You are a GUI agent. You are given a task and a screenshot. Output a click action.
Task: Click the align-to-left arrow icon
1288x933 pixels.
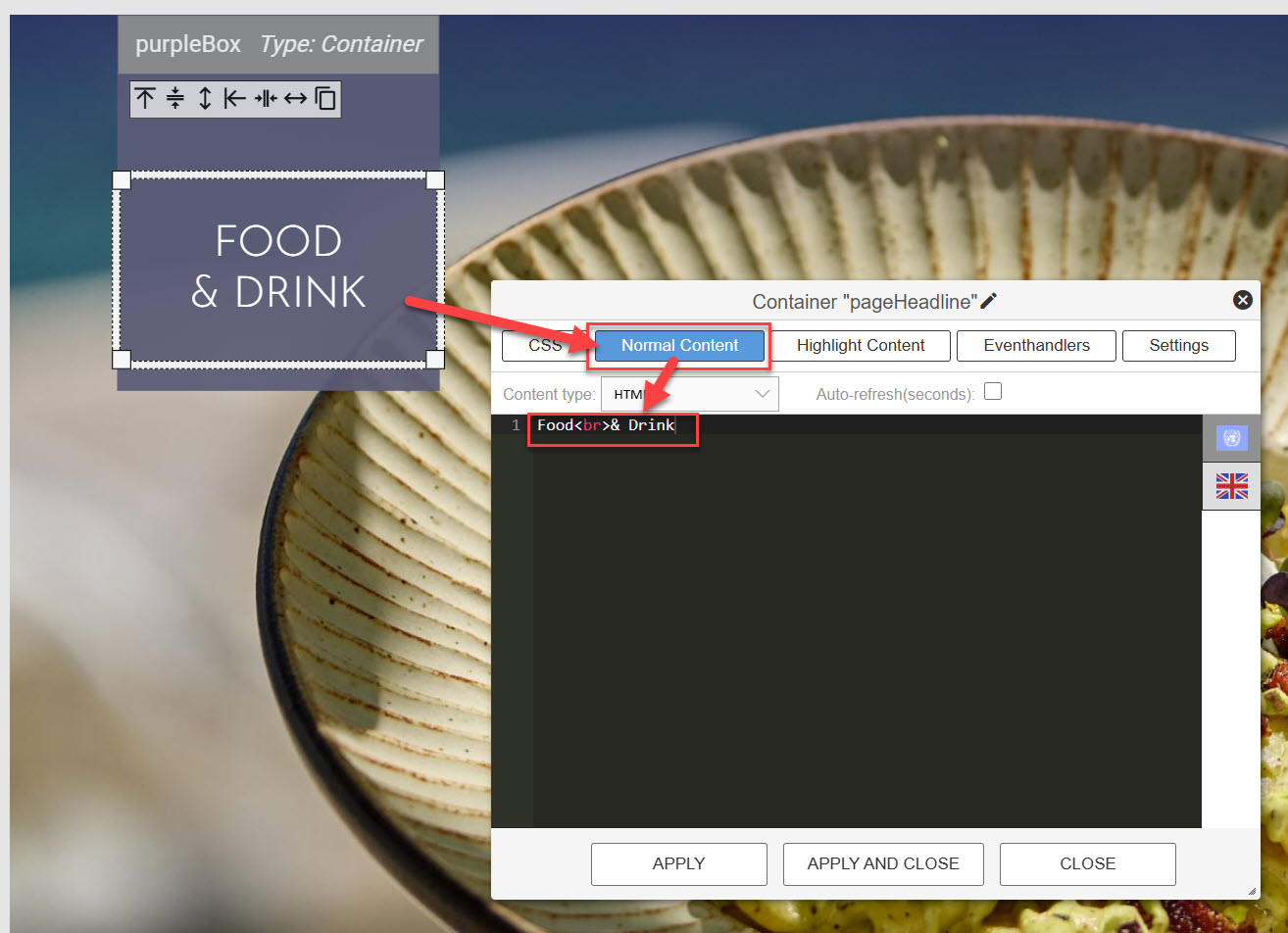234,99
